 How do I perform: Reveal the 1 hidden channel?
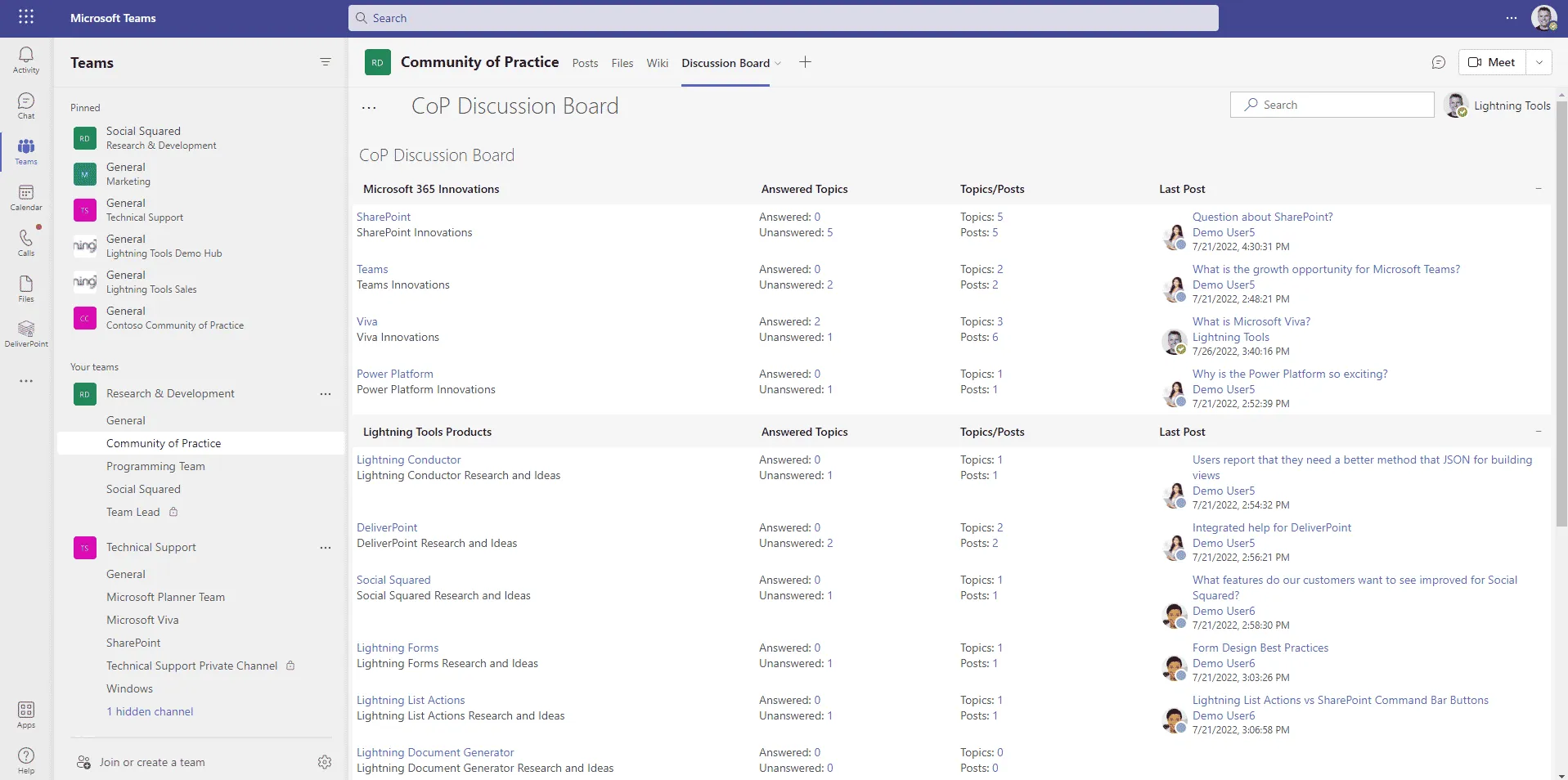150,711
